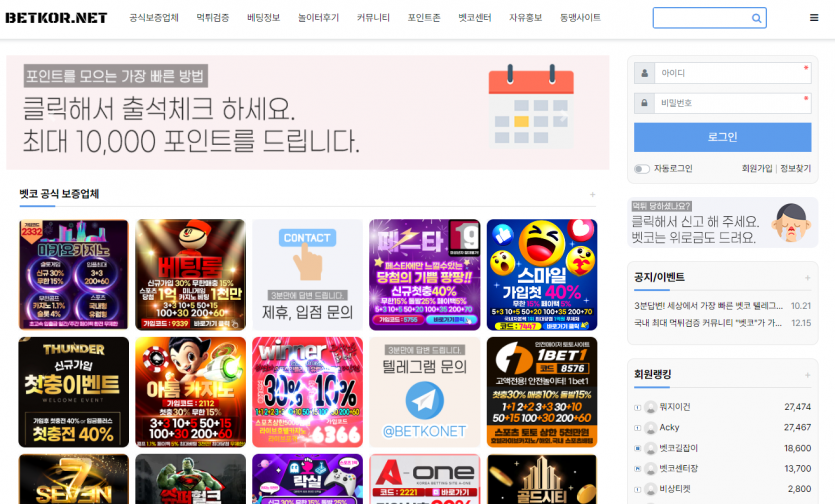Open the 자유홍보 menu

526,18
